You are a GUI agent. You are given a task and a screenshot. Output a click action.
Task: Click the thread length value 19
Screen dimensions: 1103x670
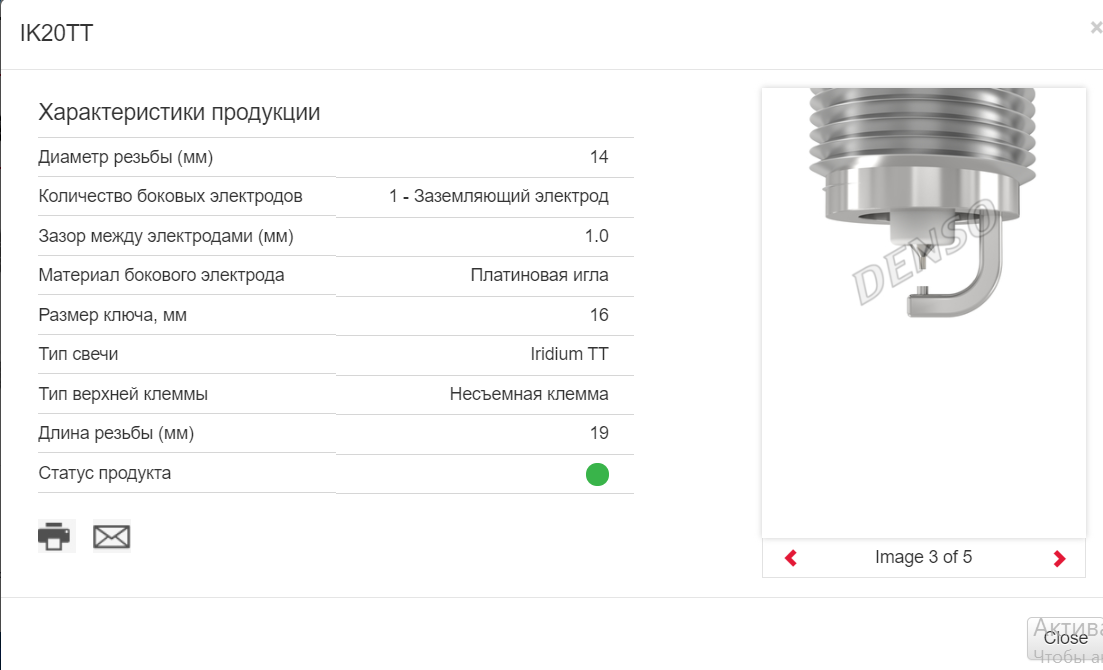599,433
